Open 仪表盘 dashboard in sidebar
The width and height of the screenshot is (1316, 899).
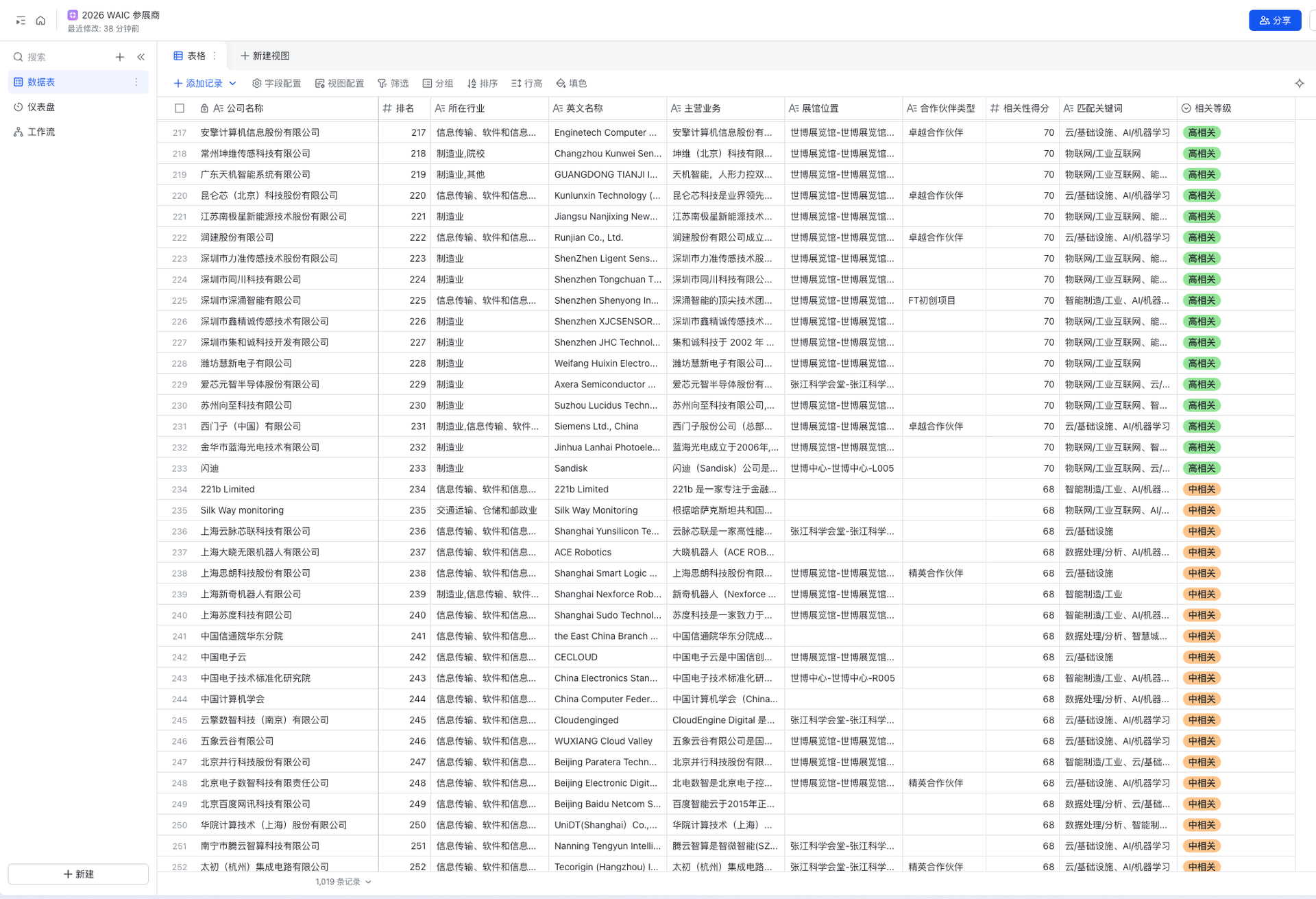pyautogui.click(x=78, y=107)
